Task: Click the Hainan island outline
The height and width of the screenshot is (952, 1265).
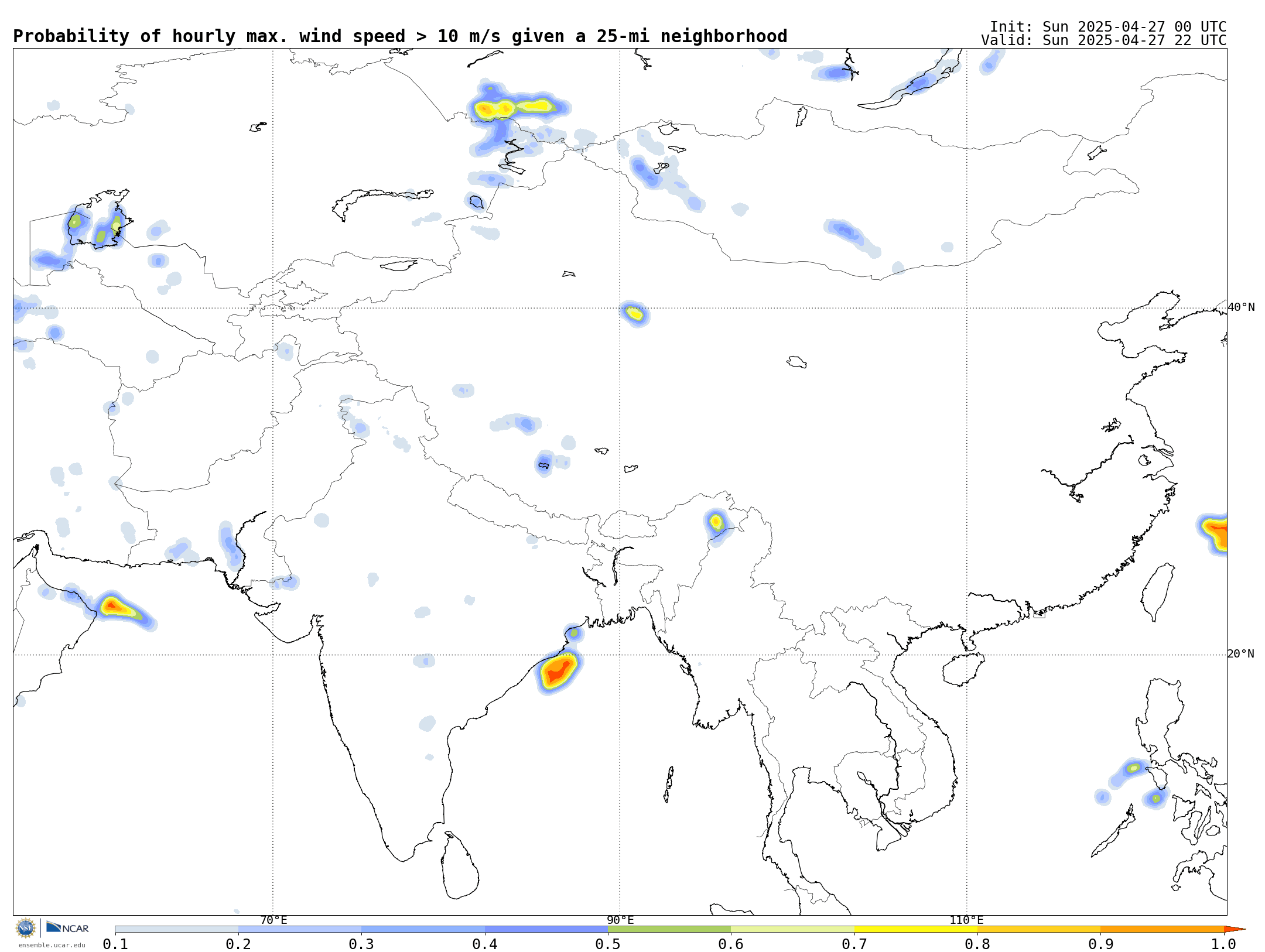Action: [963, 670]
